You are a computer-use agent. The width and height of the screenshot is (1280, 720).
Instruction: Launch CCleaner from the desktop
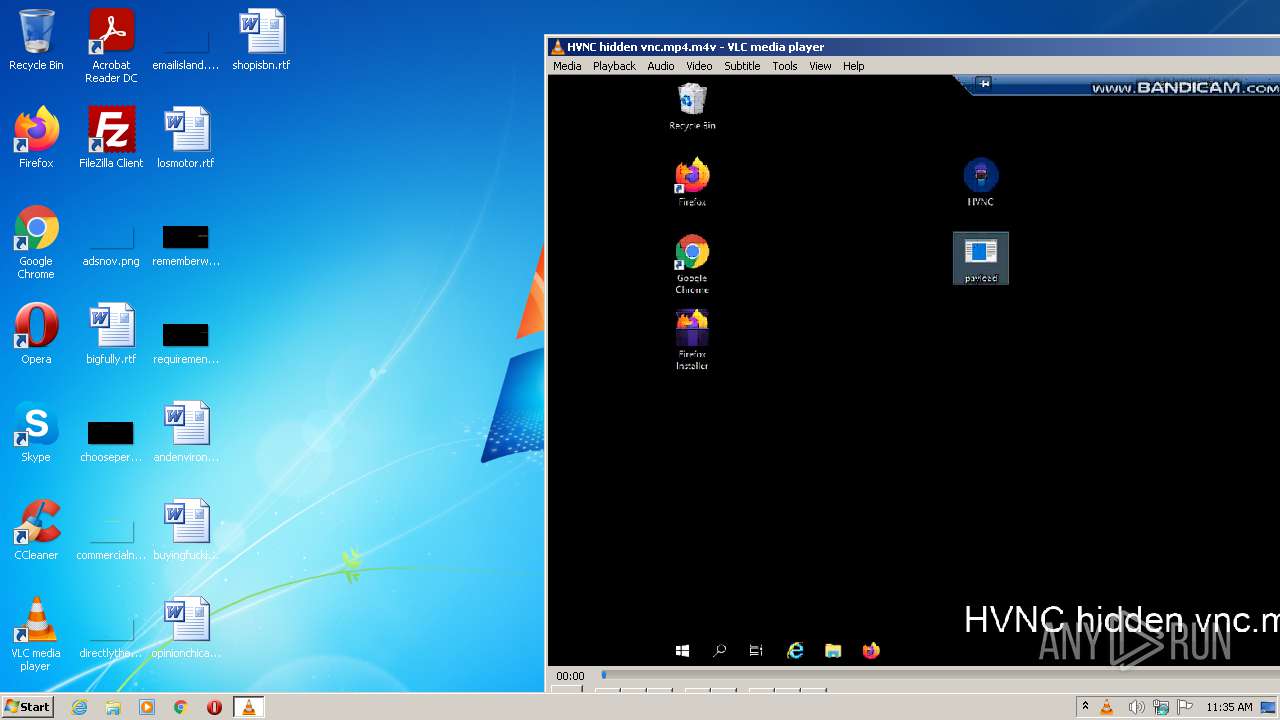coord(36,530)
